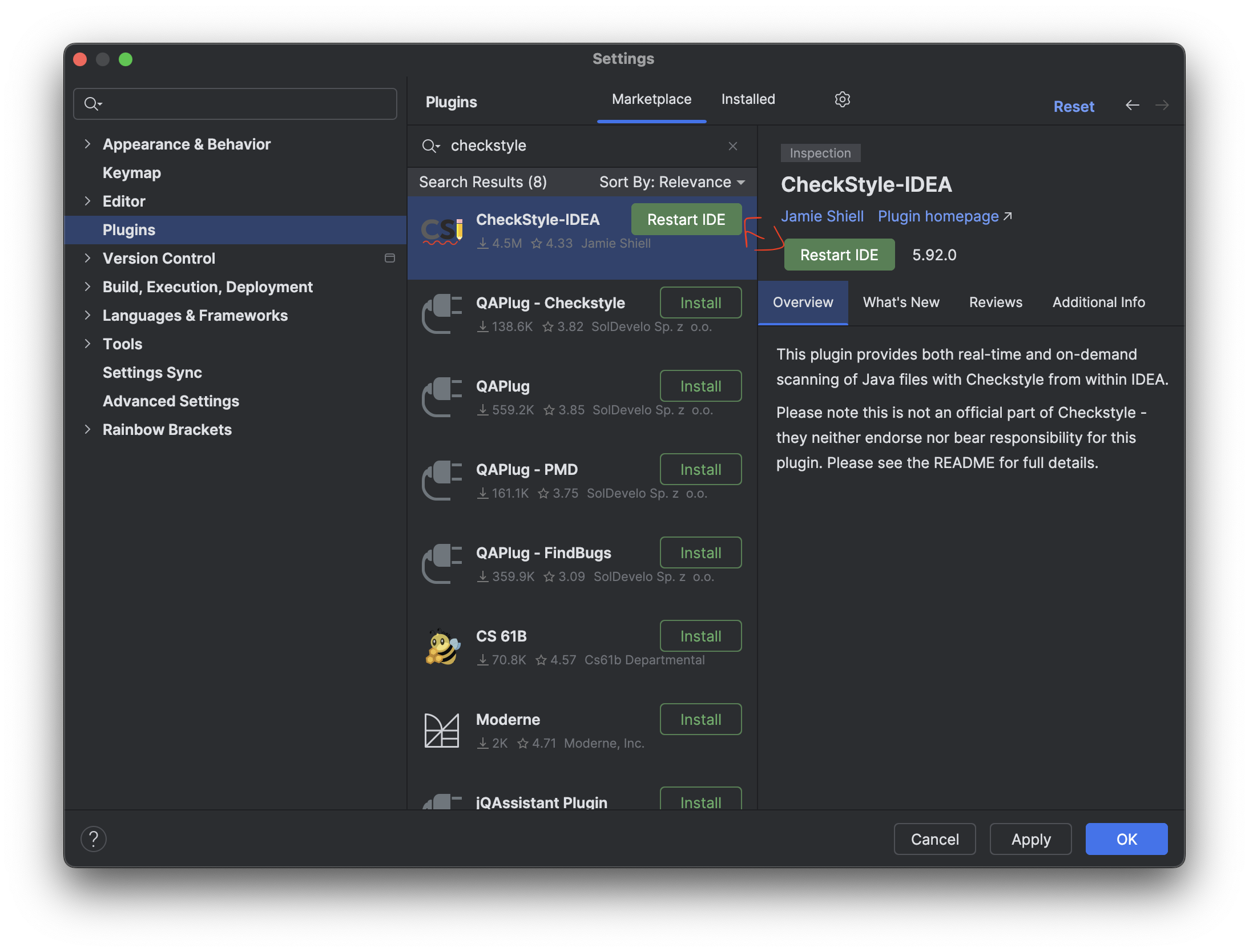The height and width of the screenshot is (952, 1249).
Task: Switch to the Marketplace tab
Action: (651, 99)
